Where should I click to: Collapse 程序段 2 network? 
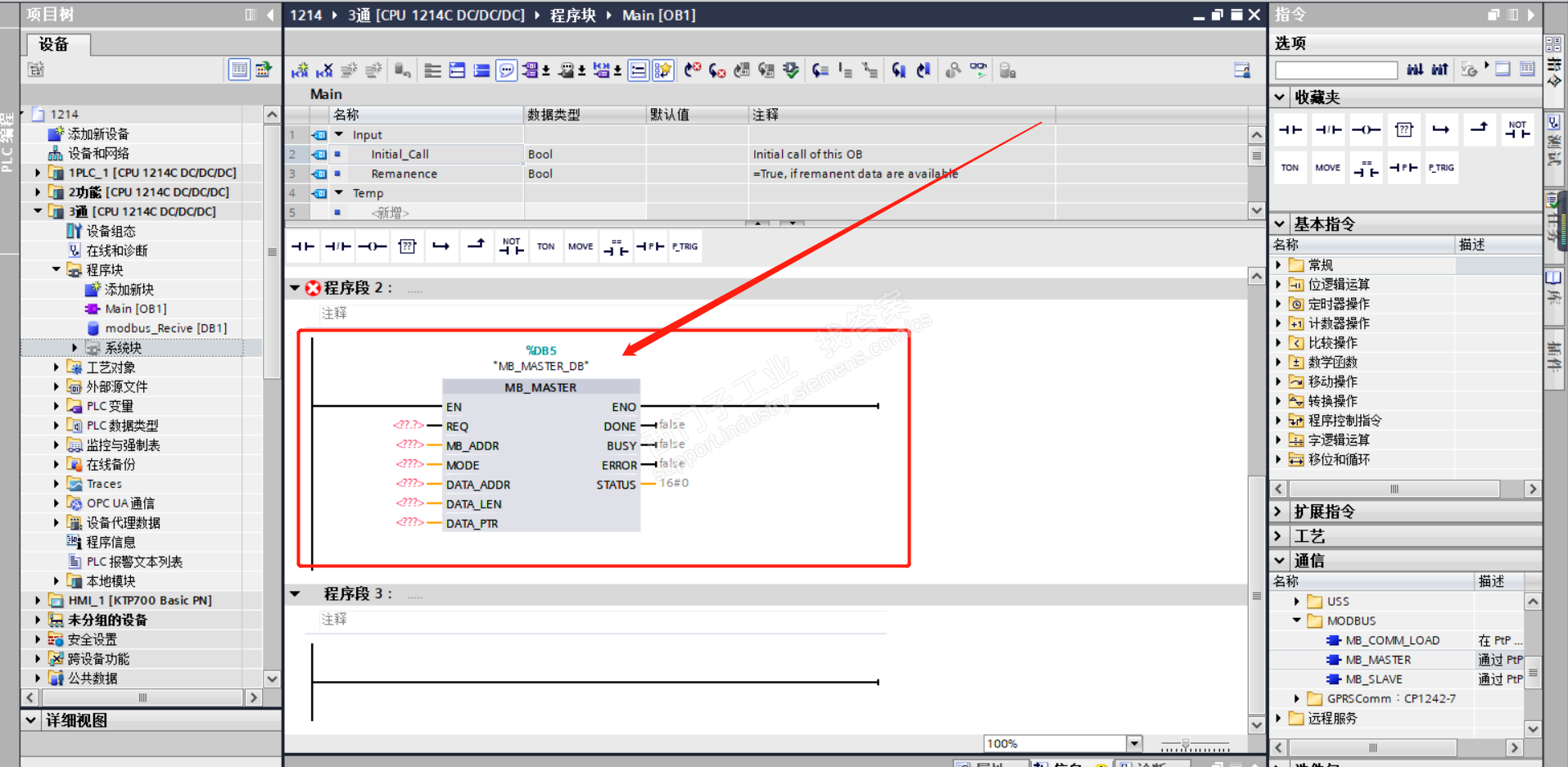point(295,288)
